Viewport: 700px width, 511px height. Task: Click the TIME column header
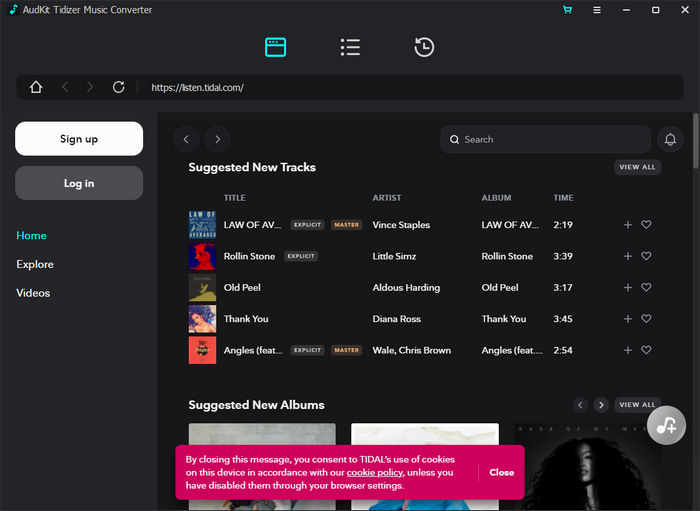[563, 198]
